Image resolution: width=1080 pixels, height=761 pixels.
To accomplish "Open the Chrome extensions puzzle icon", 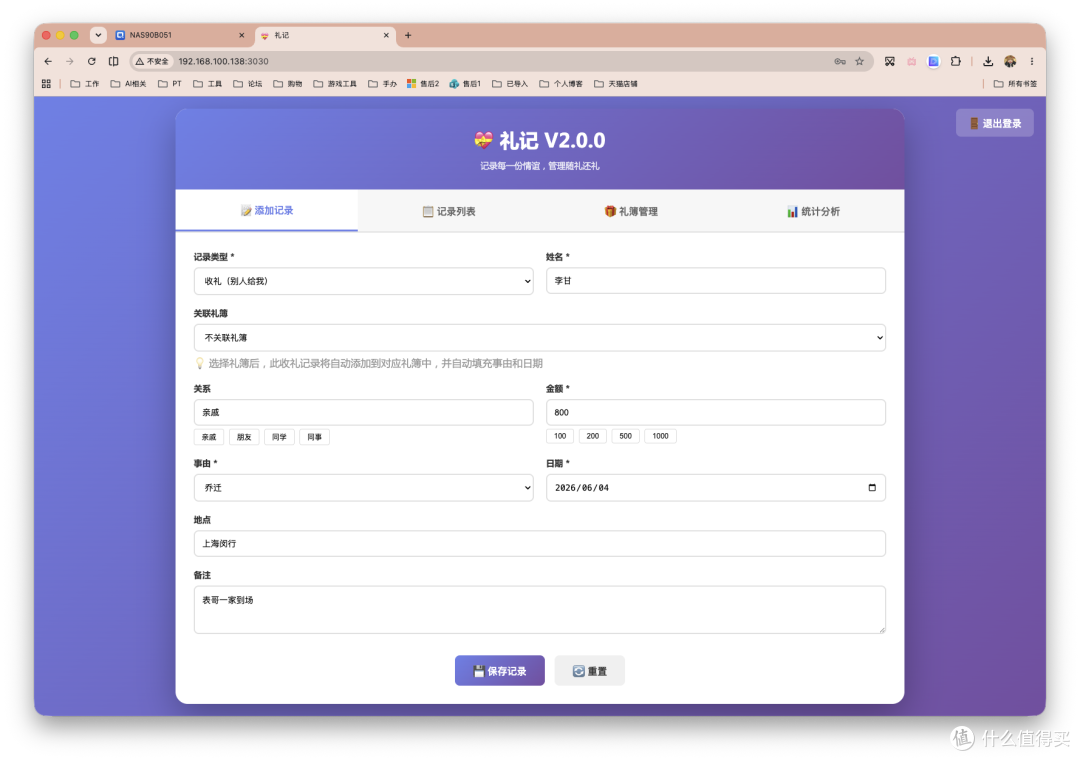I will point(955,61).
